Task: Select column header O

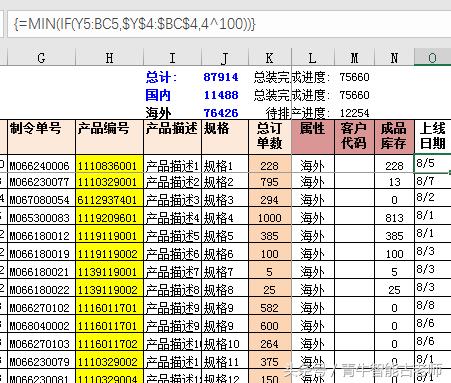Action: click(x=432, y=58)
